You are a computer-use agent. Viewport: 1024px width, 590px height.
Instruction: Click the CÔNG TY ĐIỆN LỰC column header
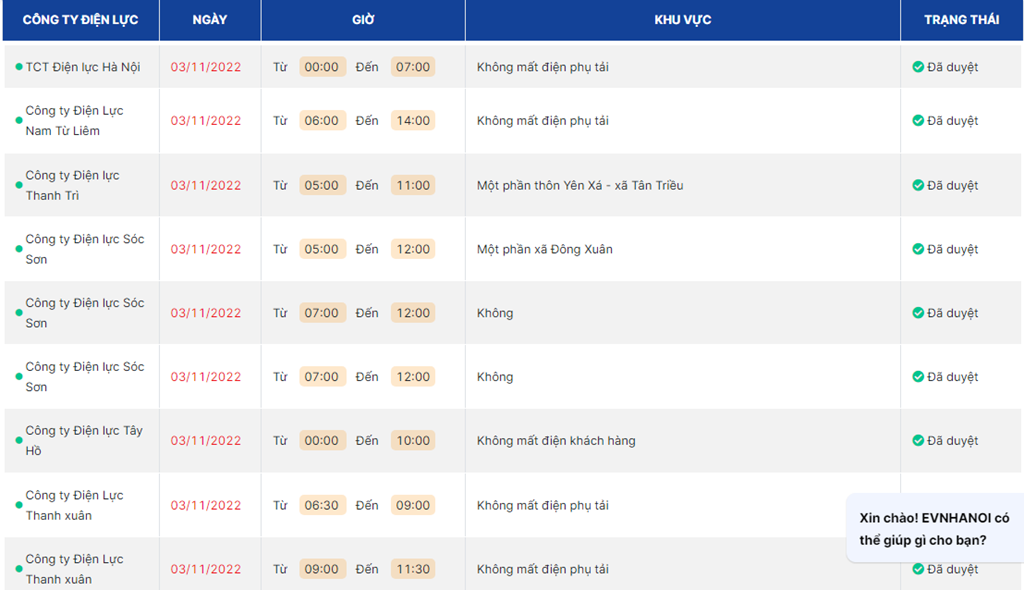80,20
